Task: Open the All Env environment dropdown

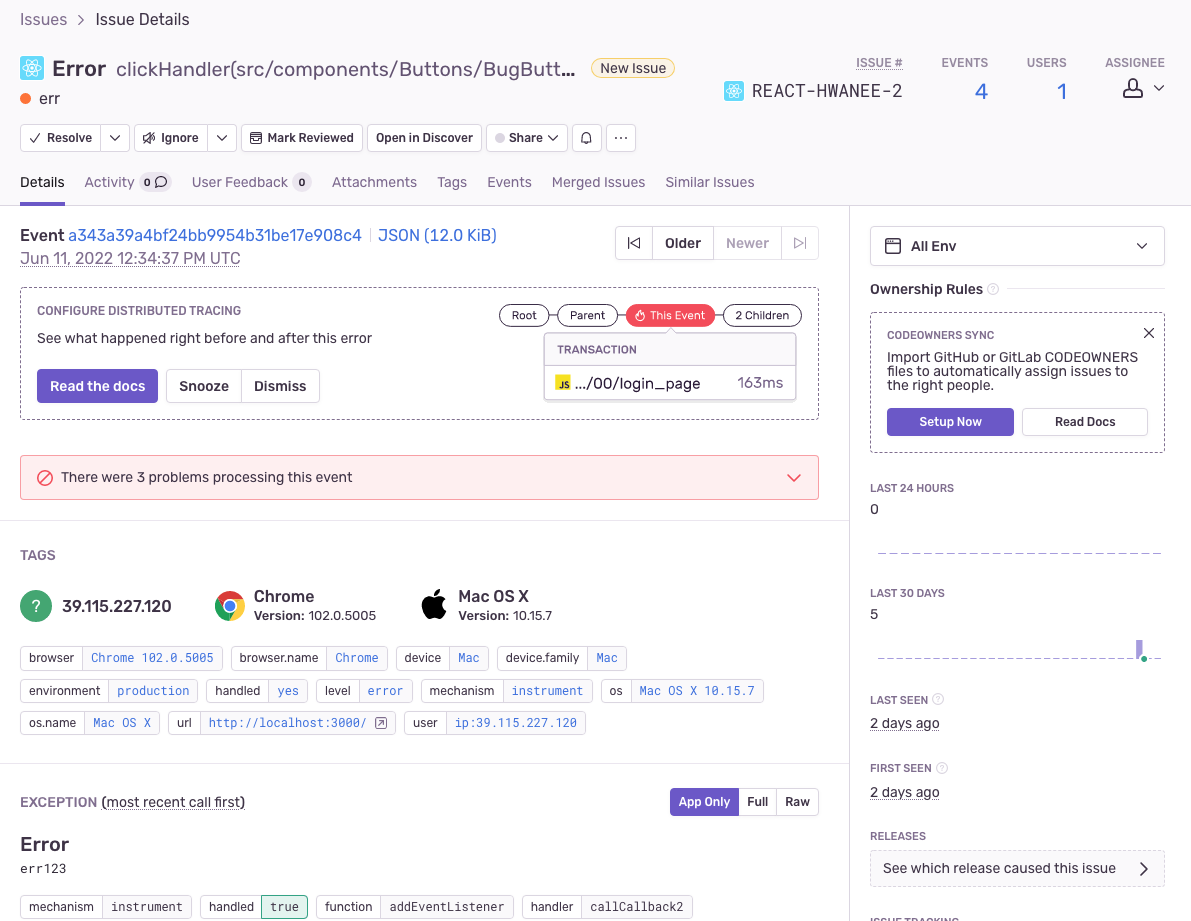Action: point(1017,246)
